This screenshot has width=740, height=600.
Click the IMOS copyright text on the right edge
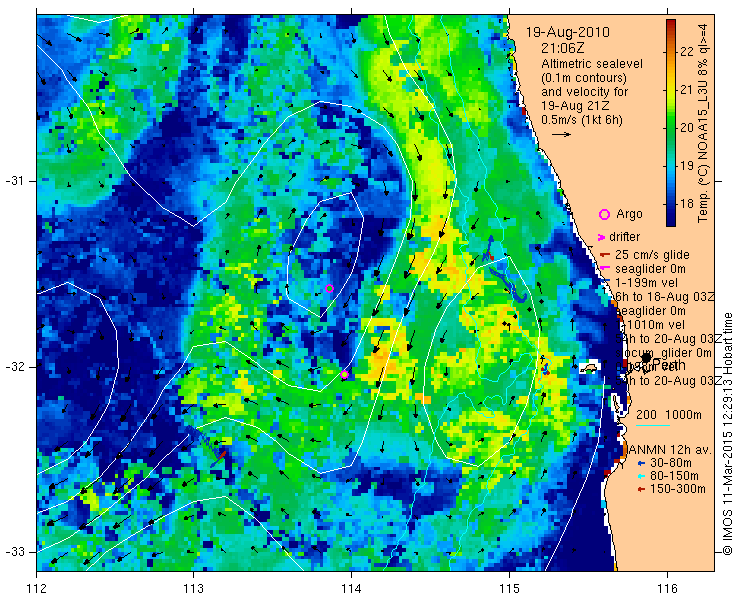(727, 434)
